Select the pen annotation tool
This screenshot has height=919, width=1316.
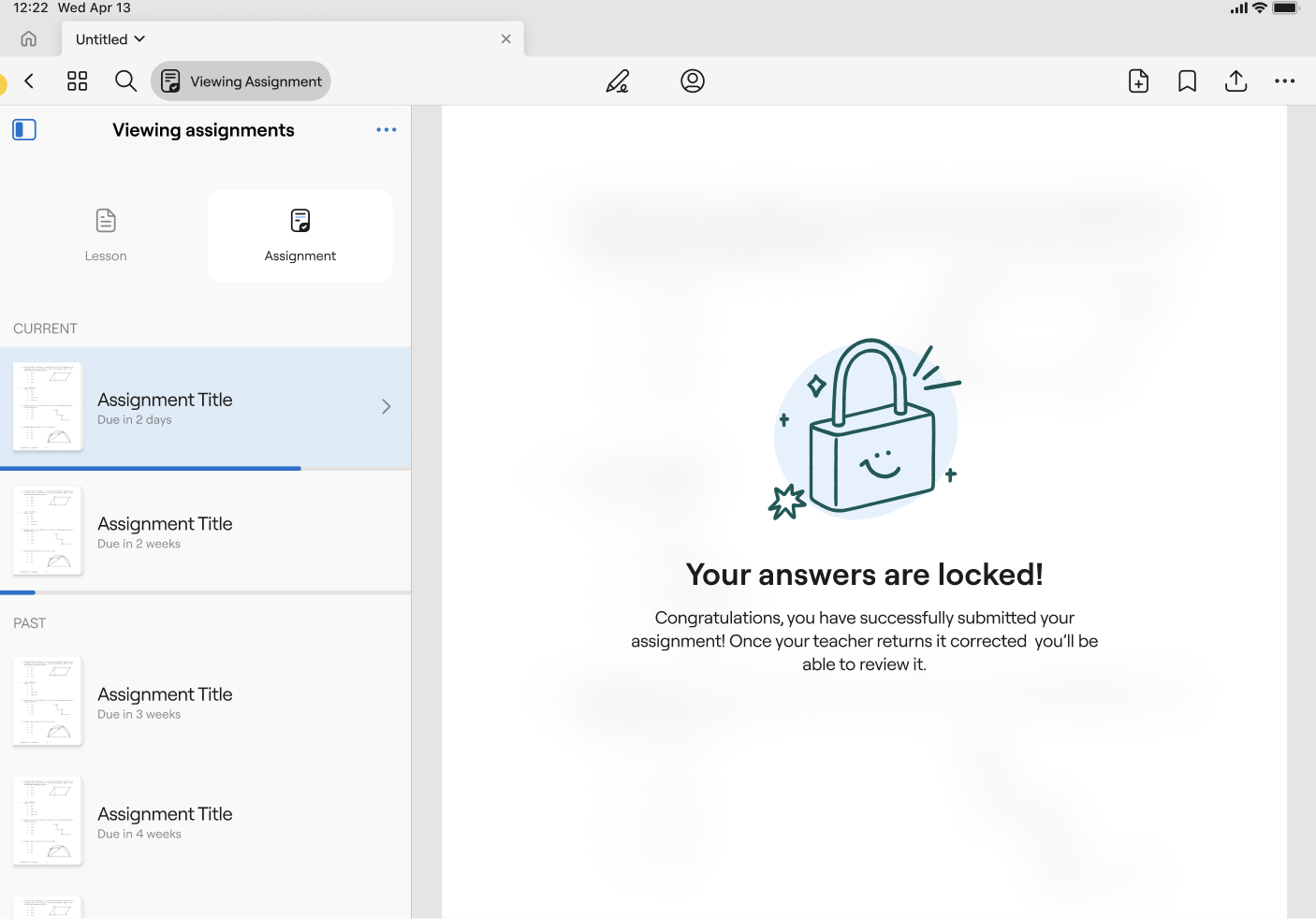[x=618, y=81]
